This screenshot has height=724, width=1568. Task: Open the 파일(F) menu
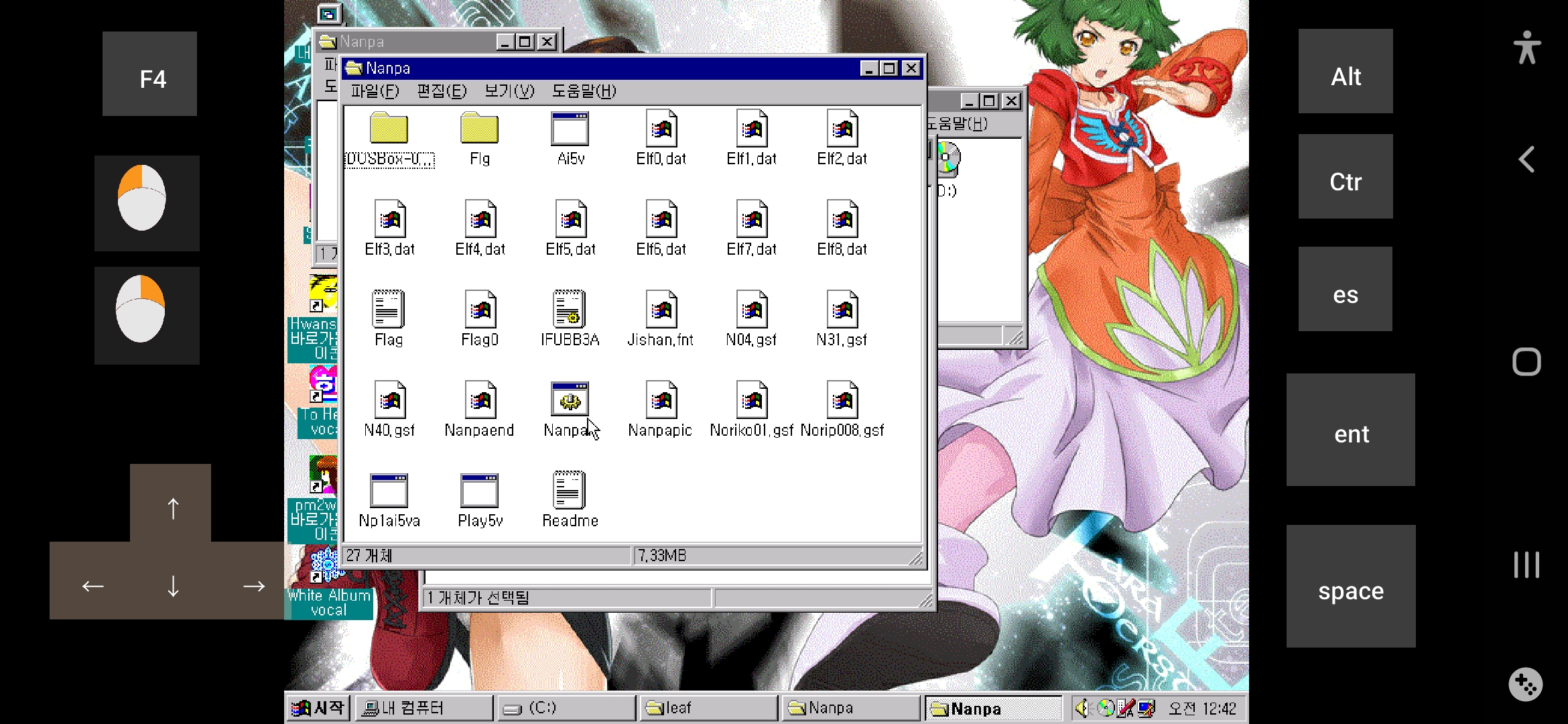click(375, 91)
